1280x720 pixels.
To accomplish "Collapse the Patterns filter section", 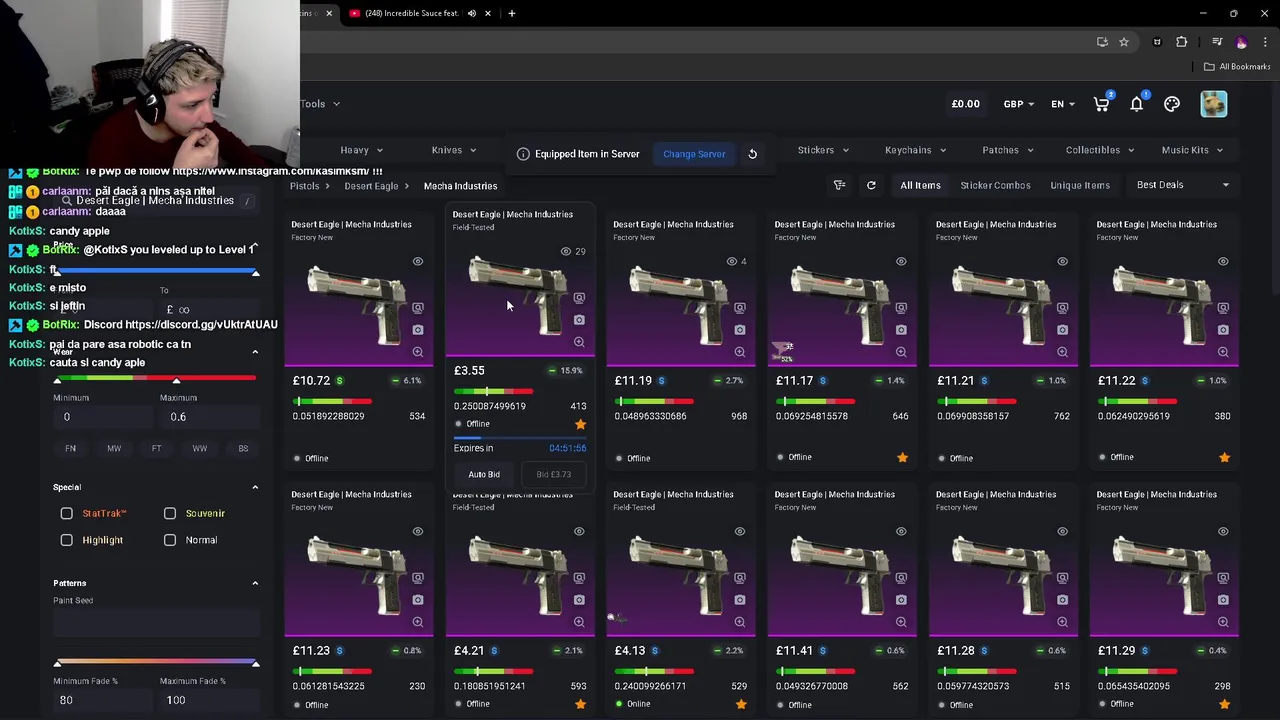I will (255, 583).
